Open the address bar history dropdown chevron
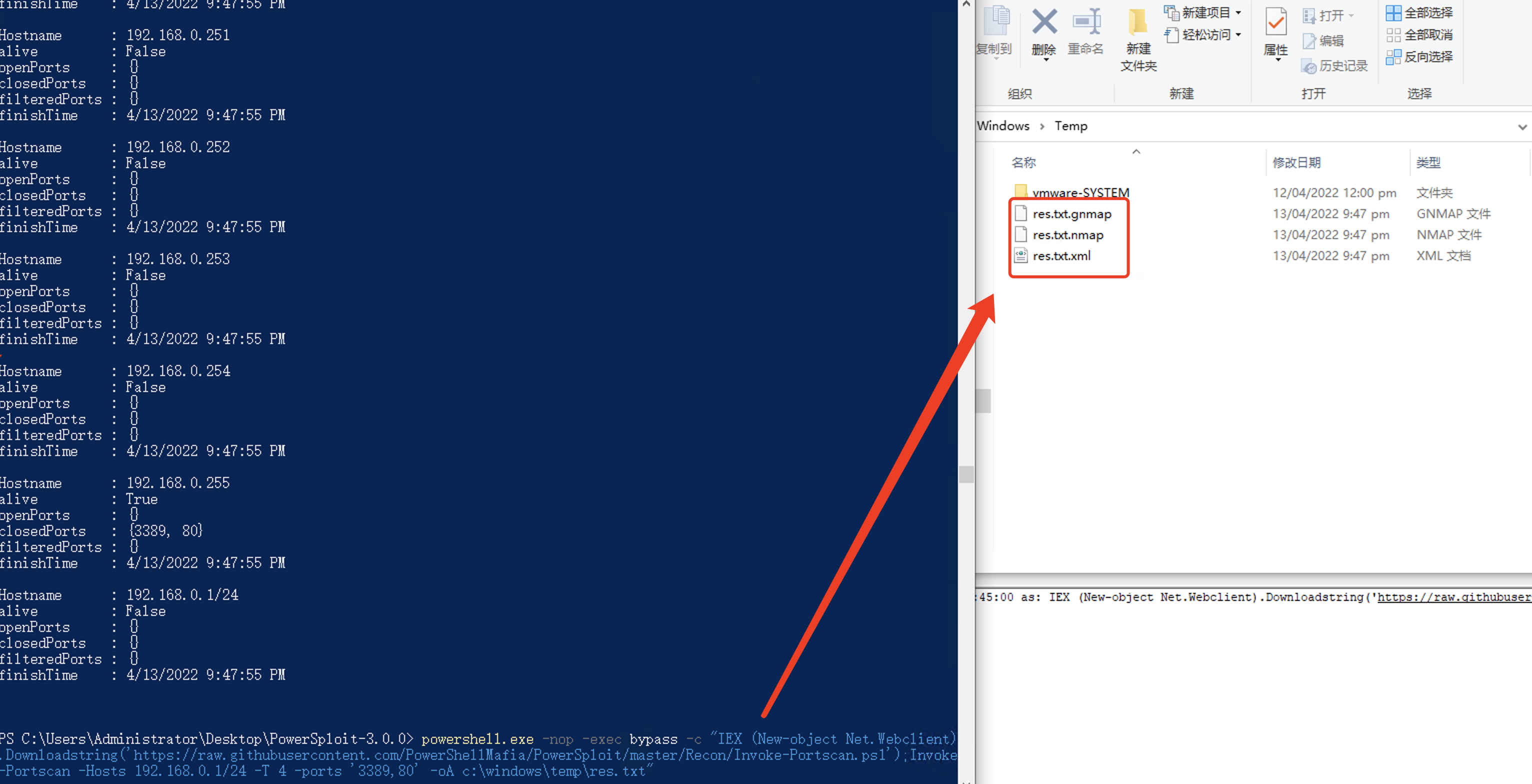The image size is (1532, 784). pyautogui.click(x=1522, y=126)
